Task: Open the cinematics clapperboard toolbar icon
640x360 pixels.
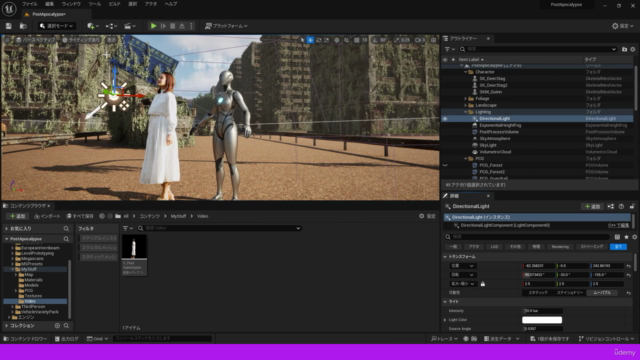Action: (130, 26)
